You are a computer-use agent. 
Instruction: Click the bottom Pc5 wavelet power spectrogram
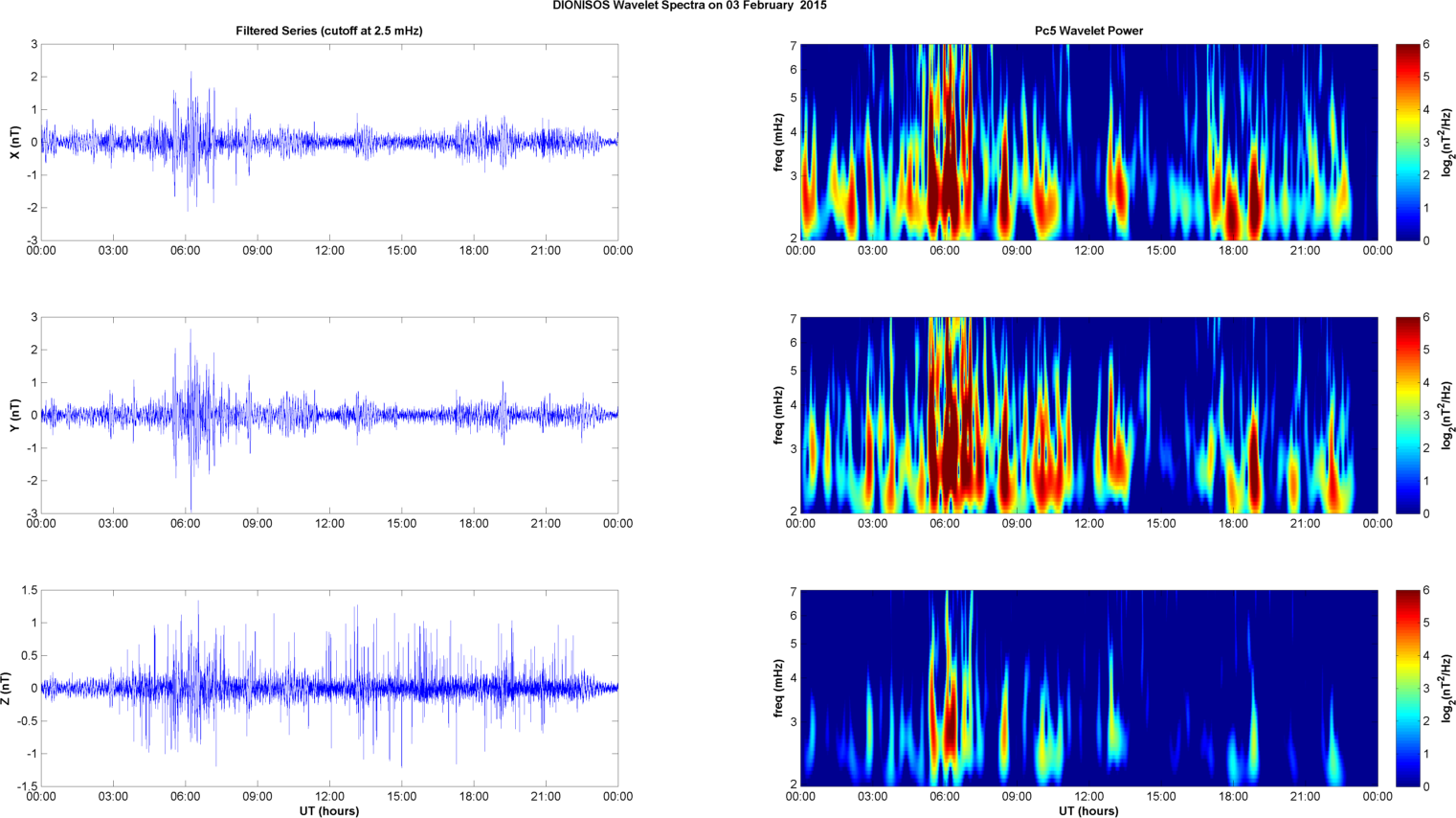1088,688
